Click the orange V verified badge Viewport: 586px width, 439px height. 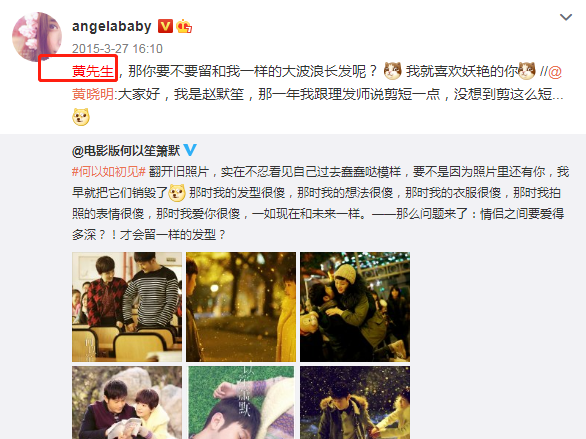point(165,26)
